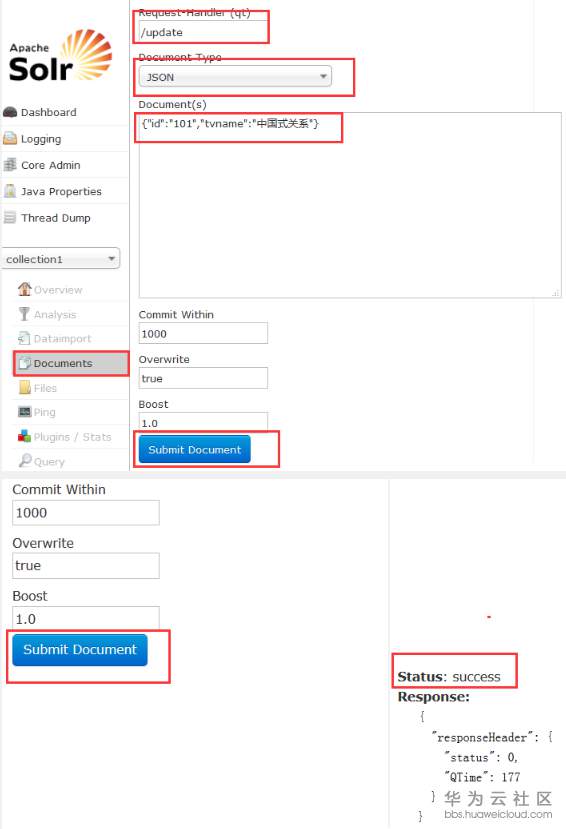Expand the collection1 core selector dropdown
Image resolution: width=566 pixels, height=829 pixels.
click(x=61, y=259)
